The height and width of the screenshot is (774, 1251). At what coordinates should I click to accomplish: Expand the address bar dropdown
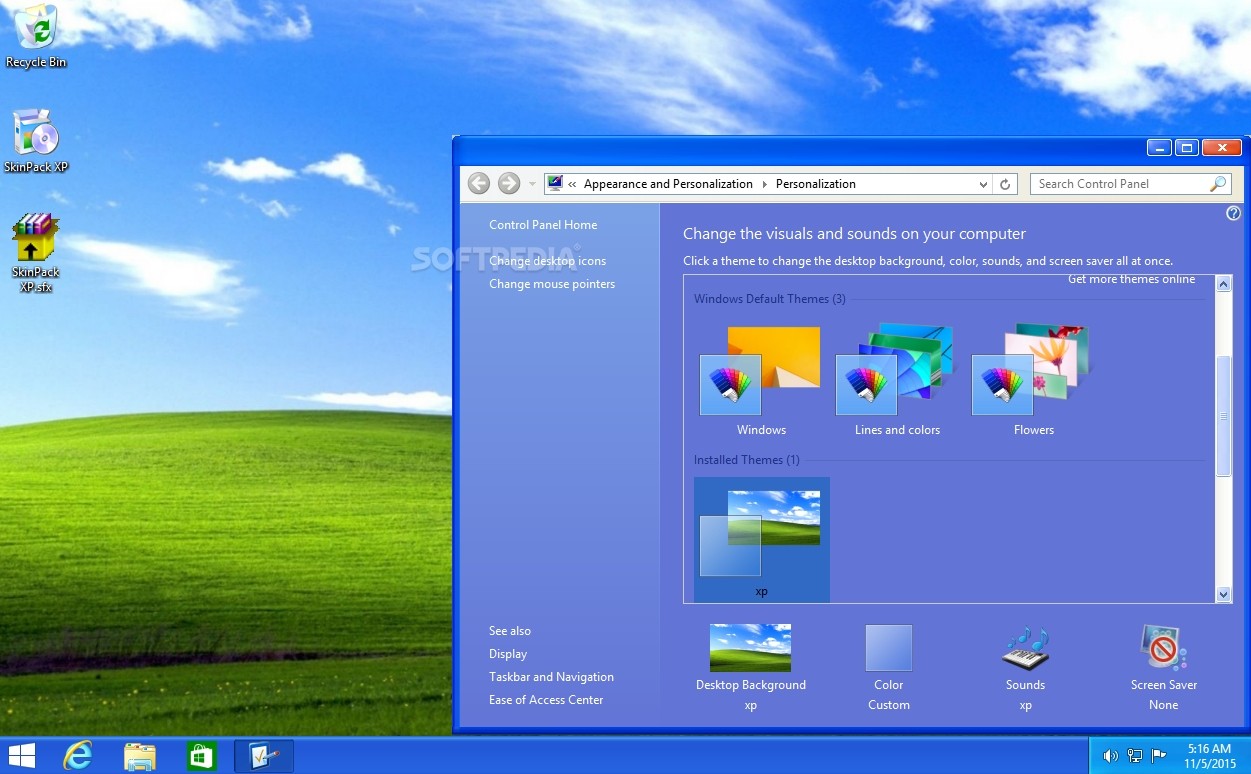[982, 183]
